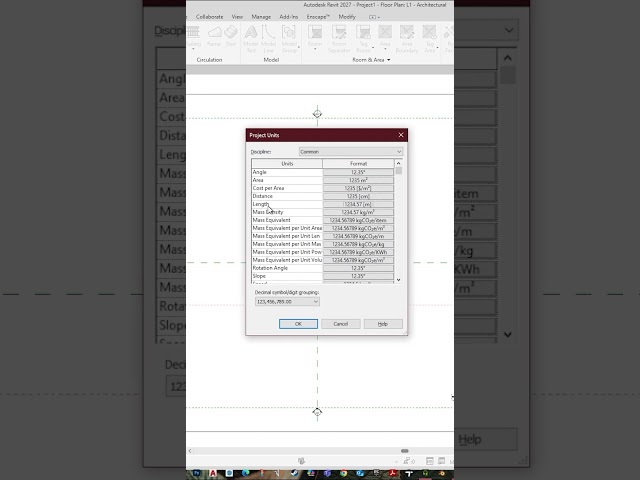
Task: Select the Tag Area tool
Action: pyautogui.click(x=429, y=39)
